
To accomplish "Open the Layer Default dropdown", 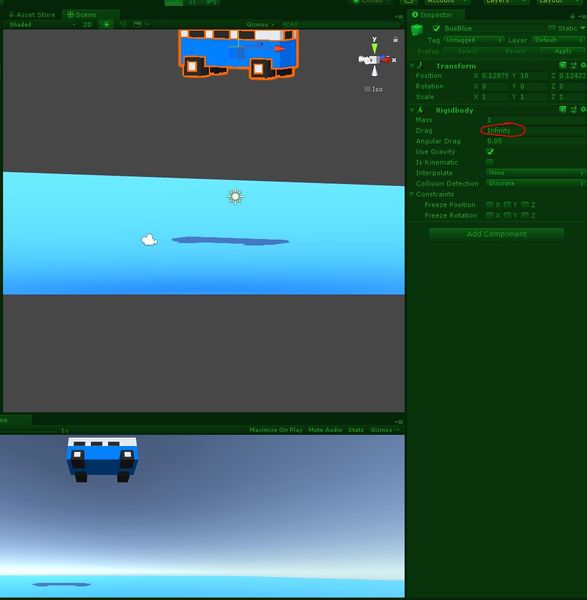I will pos(558,40).
